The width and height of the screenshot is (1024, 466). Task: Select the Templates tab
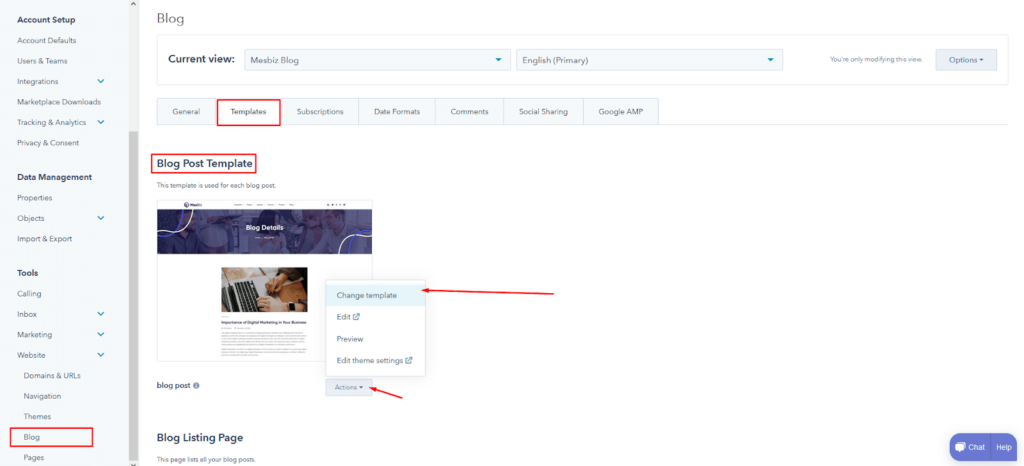point(248,112)
